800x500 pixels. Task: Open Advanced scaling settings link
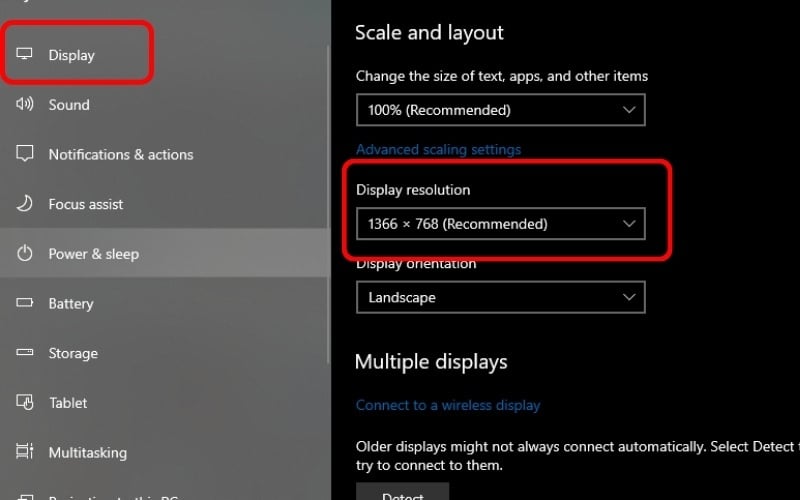(x=438, y=149)
